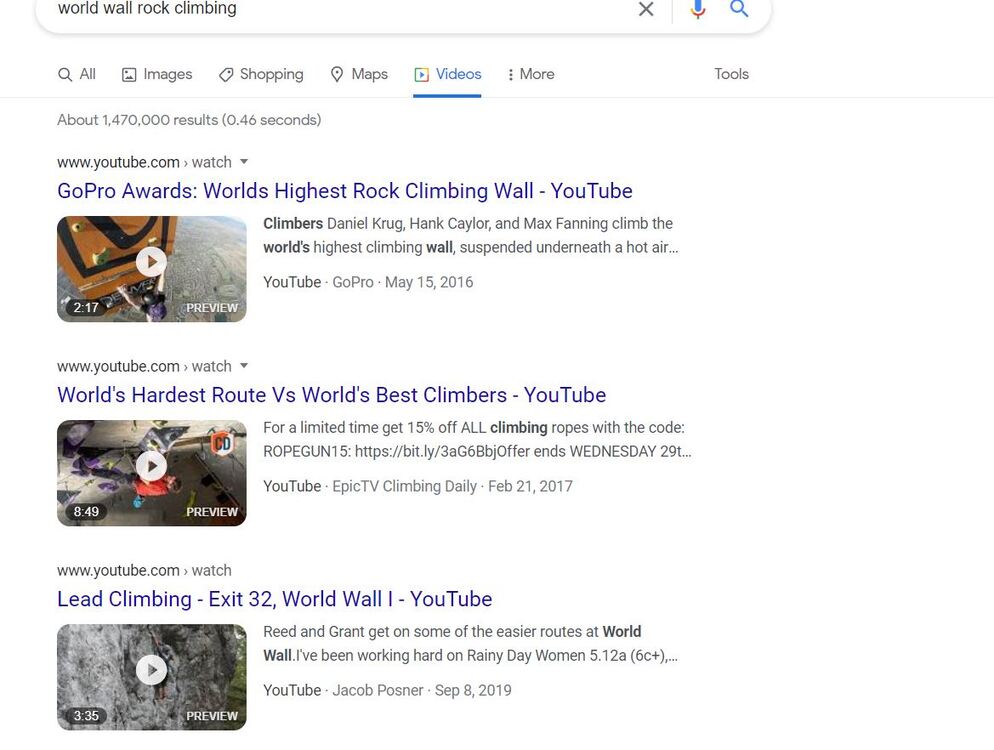Click the third result's www.youtube.com URL breadcrumb
The height and width of the screenshot is (750, 994).
pyautogui.click(x=118, y=570)
